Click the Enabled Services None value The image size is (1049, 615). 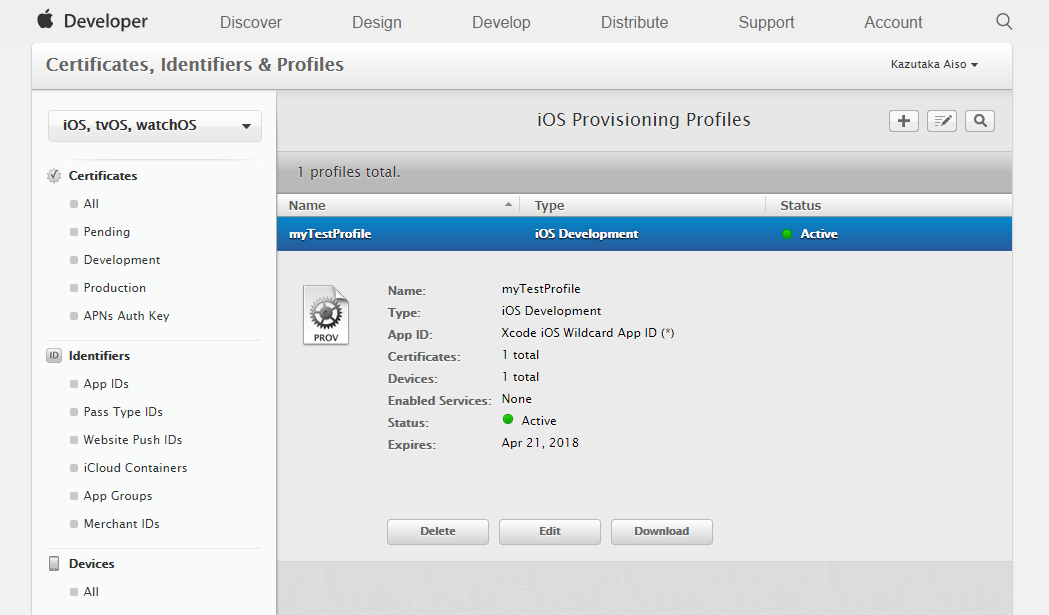tap(516, 399)
